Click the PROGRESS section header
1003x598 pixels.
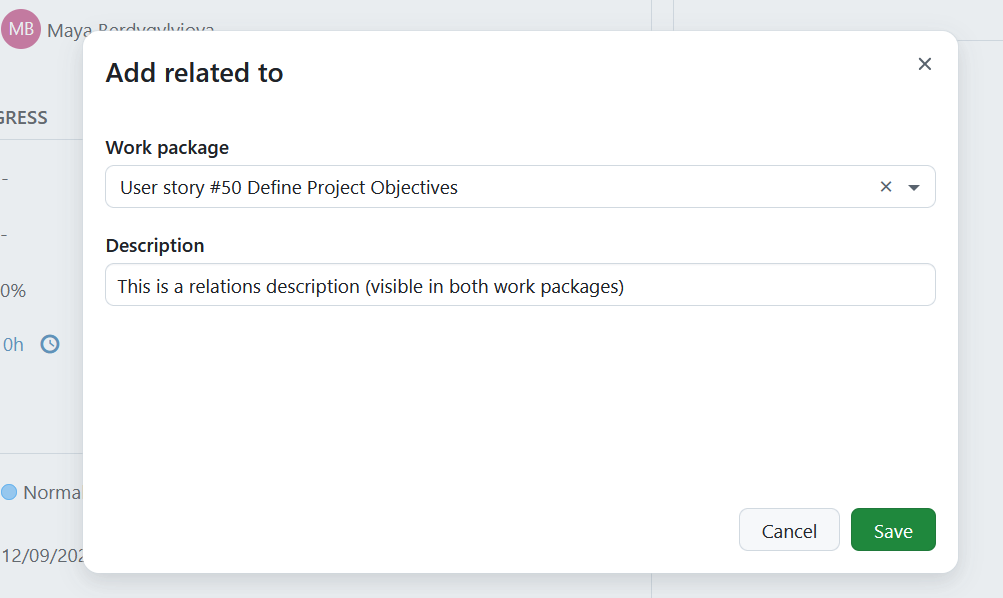24,118
